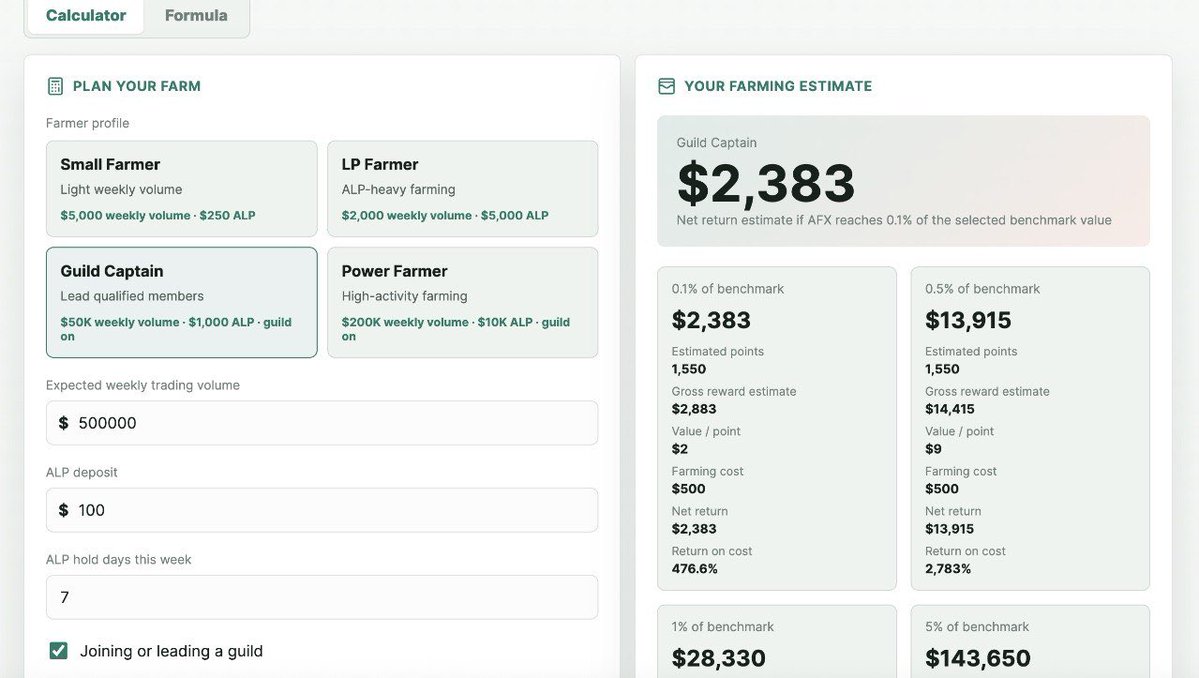The height and width of the screenshot is (678, 1199).
Task: Choose the LP Farmer profile
Action: (x=463, y=188)
